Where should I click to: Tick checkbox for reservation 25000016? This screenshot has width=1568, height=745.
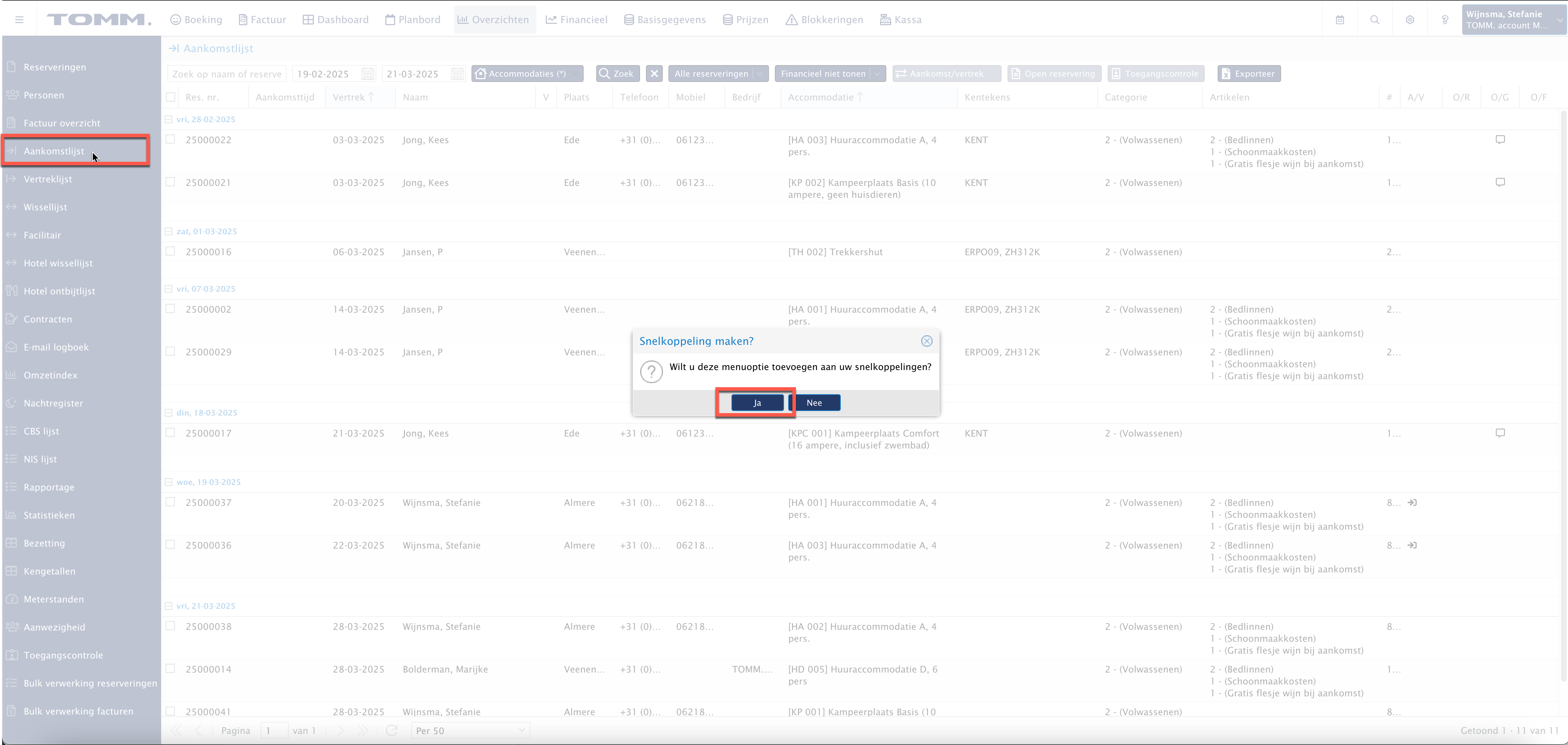171,251
